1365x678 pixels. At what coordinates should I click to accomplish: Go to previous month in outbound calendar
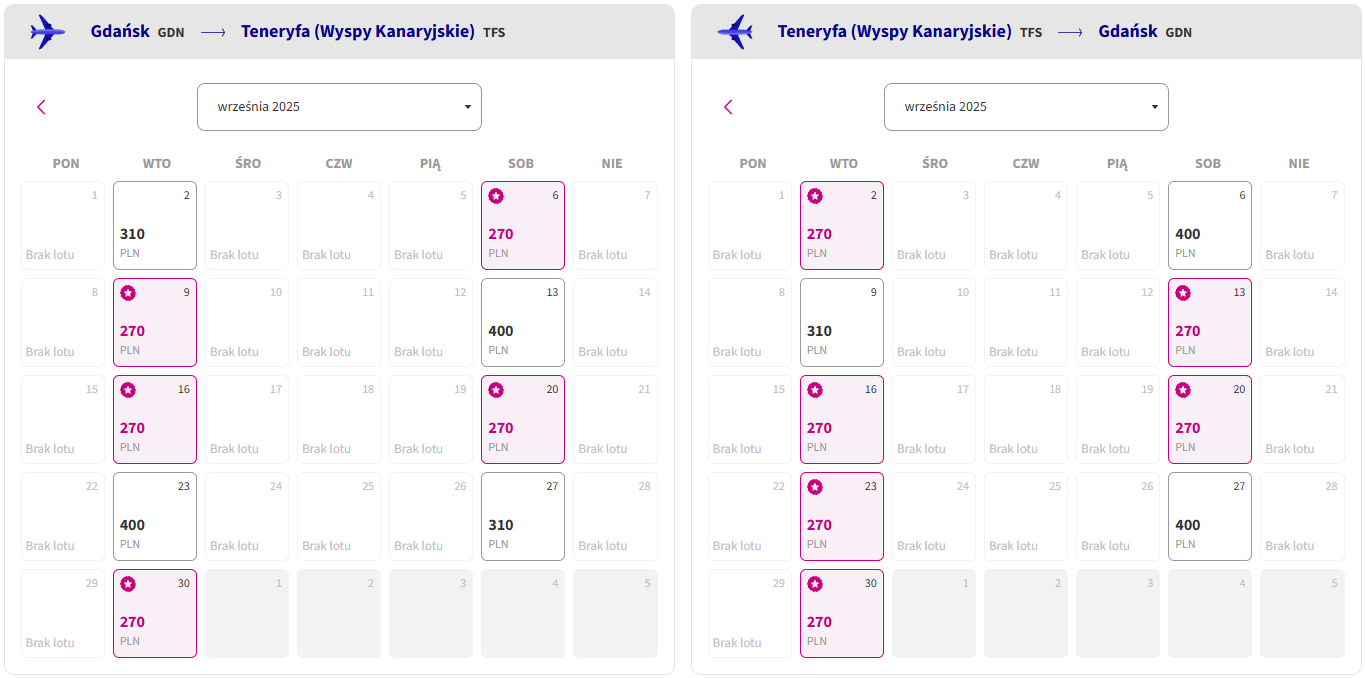41,107
